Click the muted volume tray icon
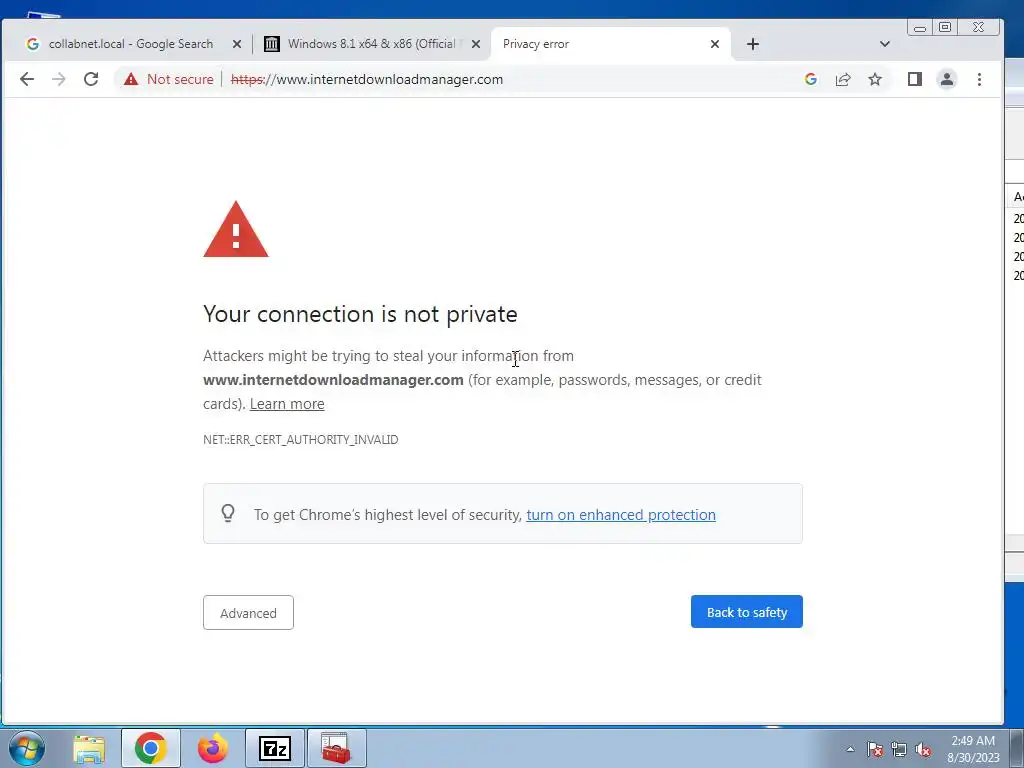The image size is (1024, 768). click(x=923, y=749)
